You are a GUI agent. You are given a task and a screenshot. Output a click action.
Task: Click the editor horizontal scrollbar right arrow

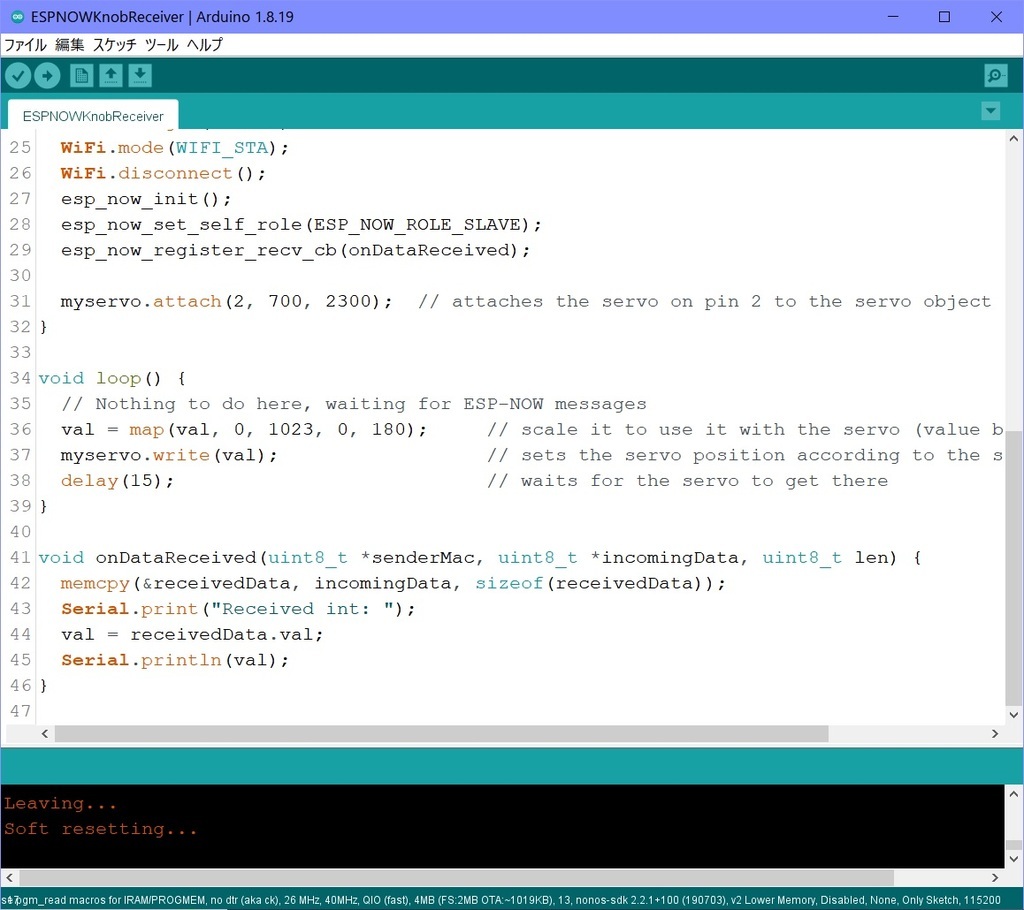[x=994, y=734]
